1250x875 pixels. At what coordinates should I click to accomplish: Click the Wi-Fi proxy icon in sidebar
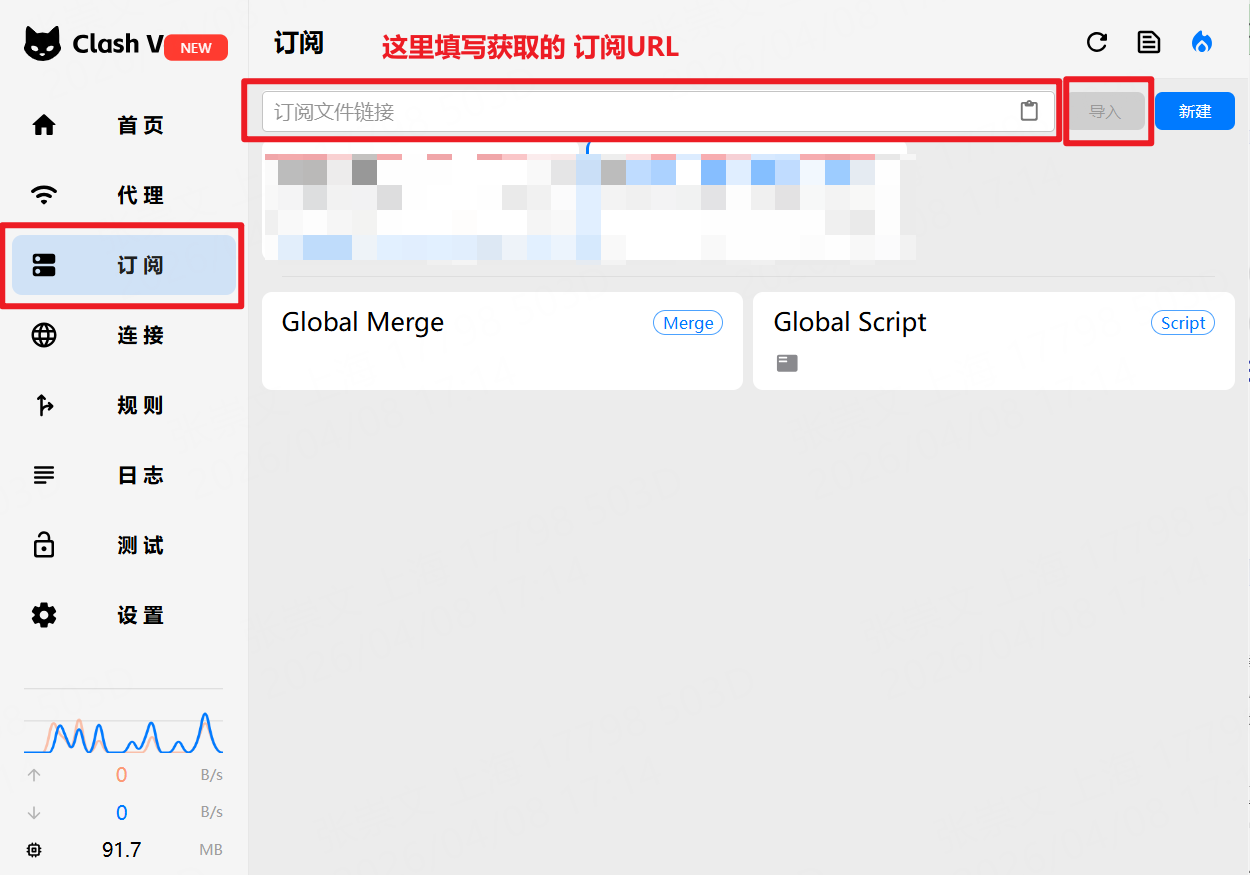coord(44,195)
